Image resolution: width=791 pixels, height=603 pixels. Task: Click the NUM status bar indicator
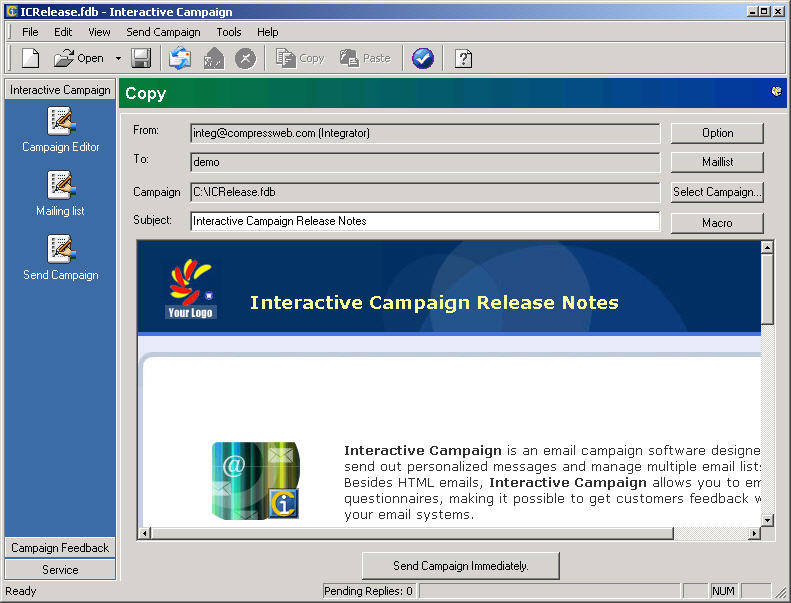(x=723, y=591)
